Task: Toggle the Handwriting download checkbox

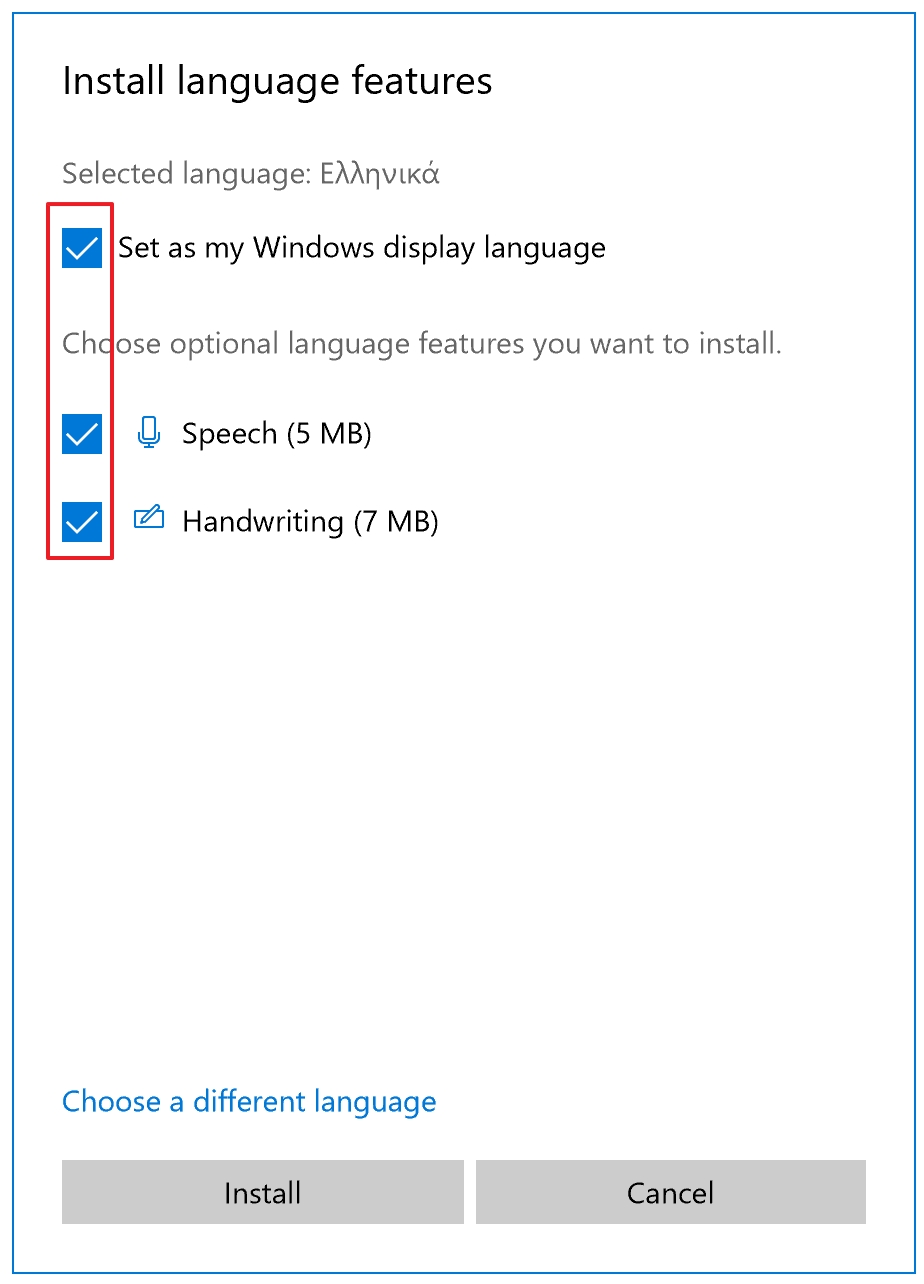Action: click(81, 521)
